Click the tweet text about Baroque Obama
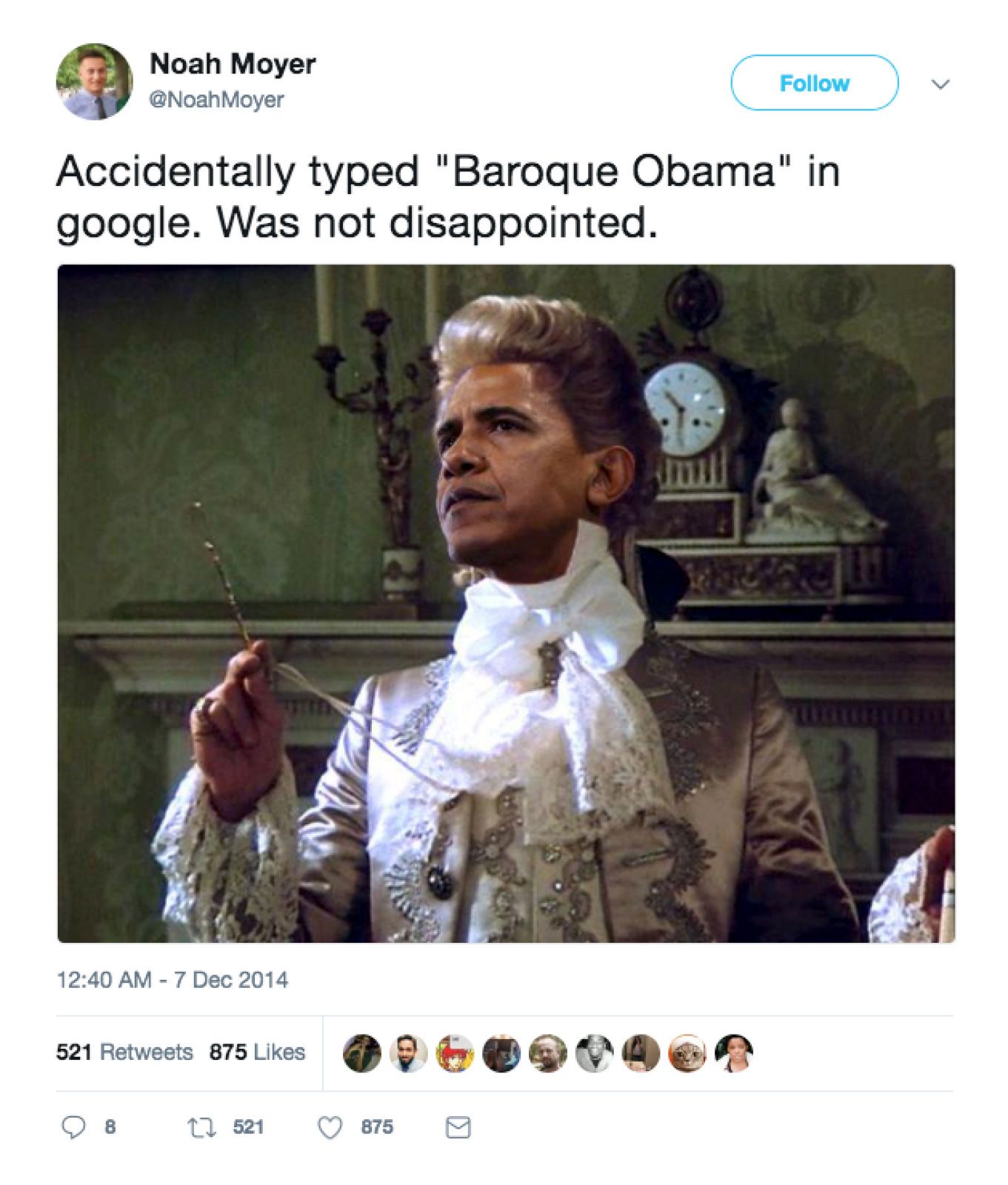 point(448,197)
